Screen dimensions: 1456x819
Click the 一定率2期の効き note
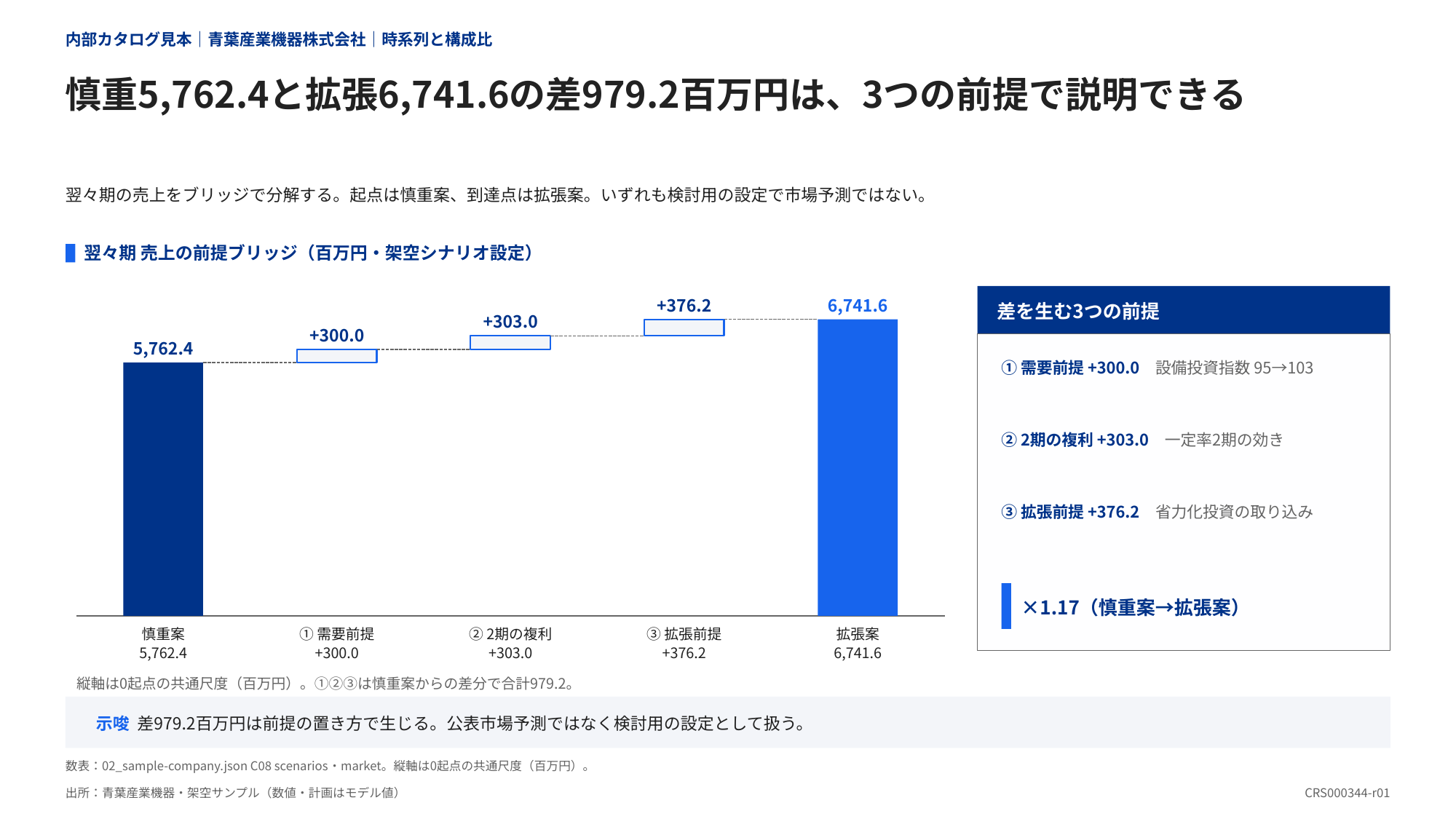(x=1224, y=440)
